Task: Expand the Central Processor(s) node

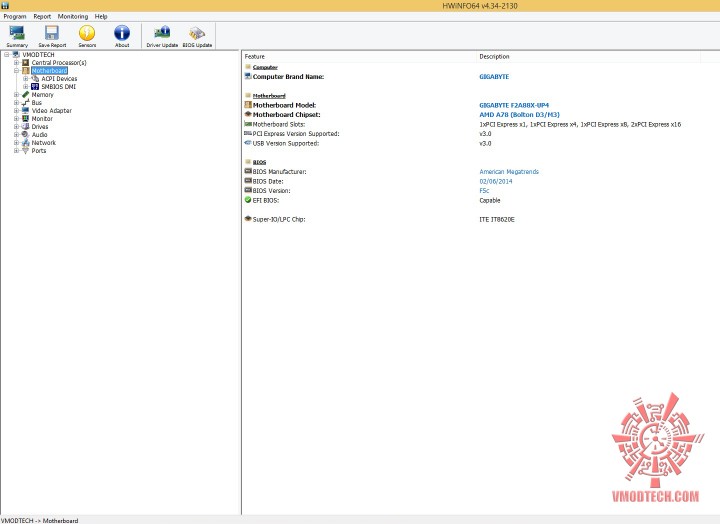Action: click(x=17, y=62)
